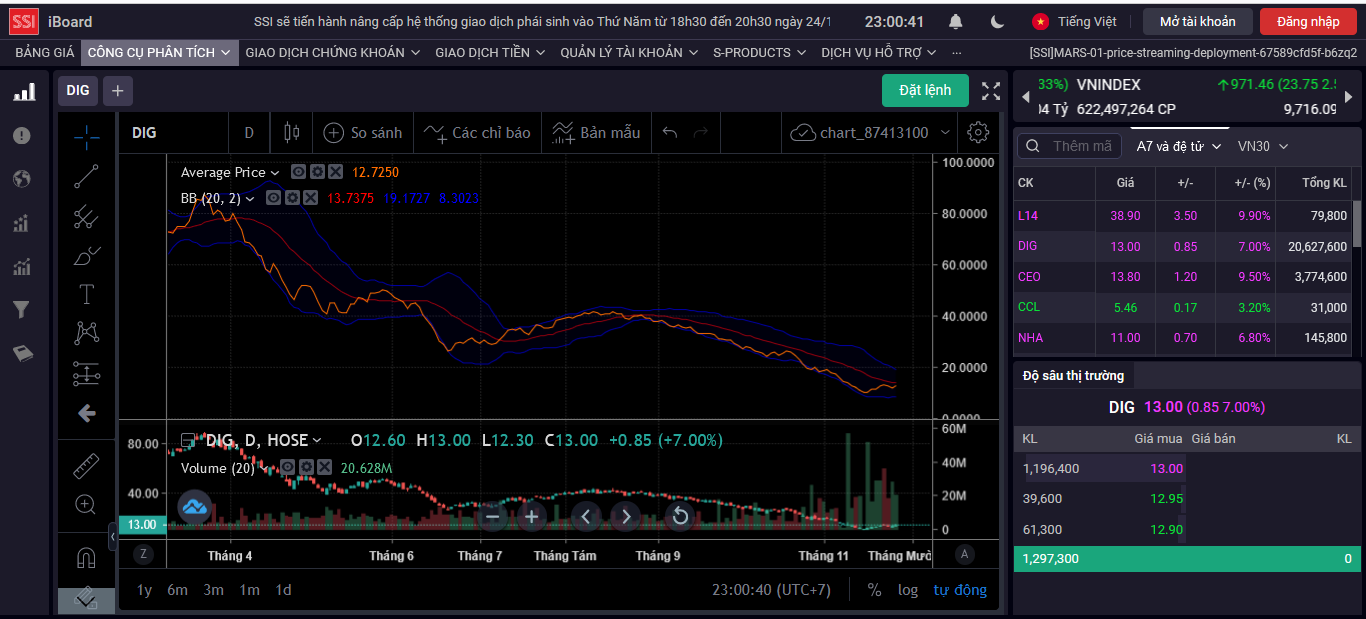The image size is (1366, 619).
Task: Open the DỊCH VỤ HỖ TRỢ menu
Action: pyautogui.click(x=879, y=52)
